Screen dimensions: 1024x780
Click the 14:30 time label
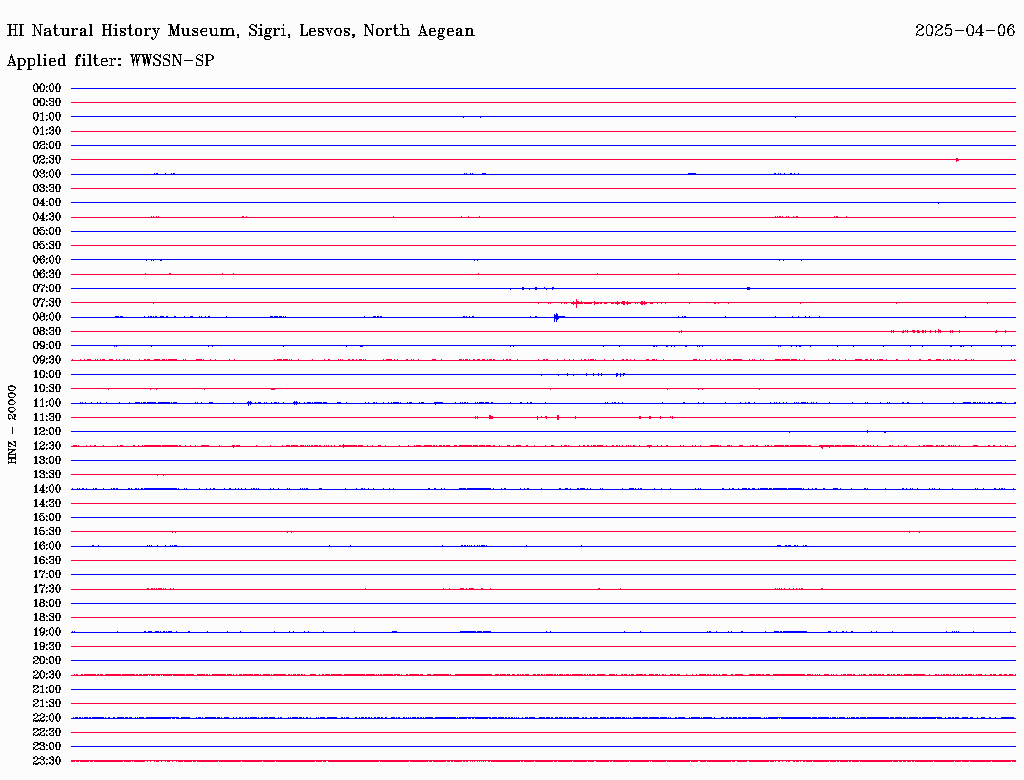coord(47,504)
